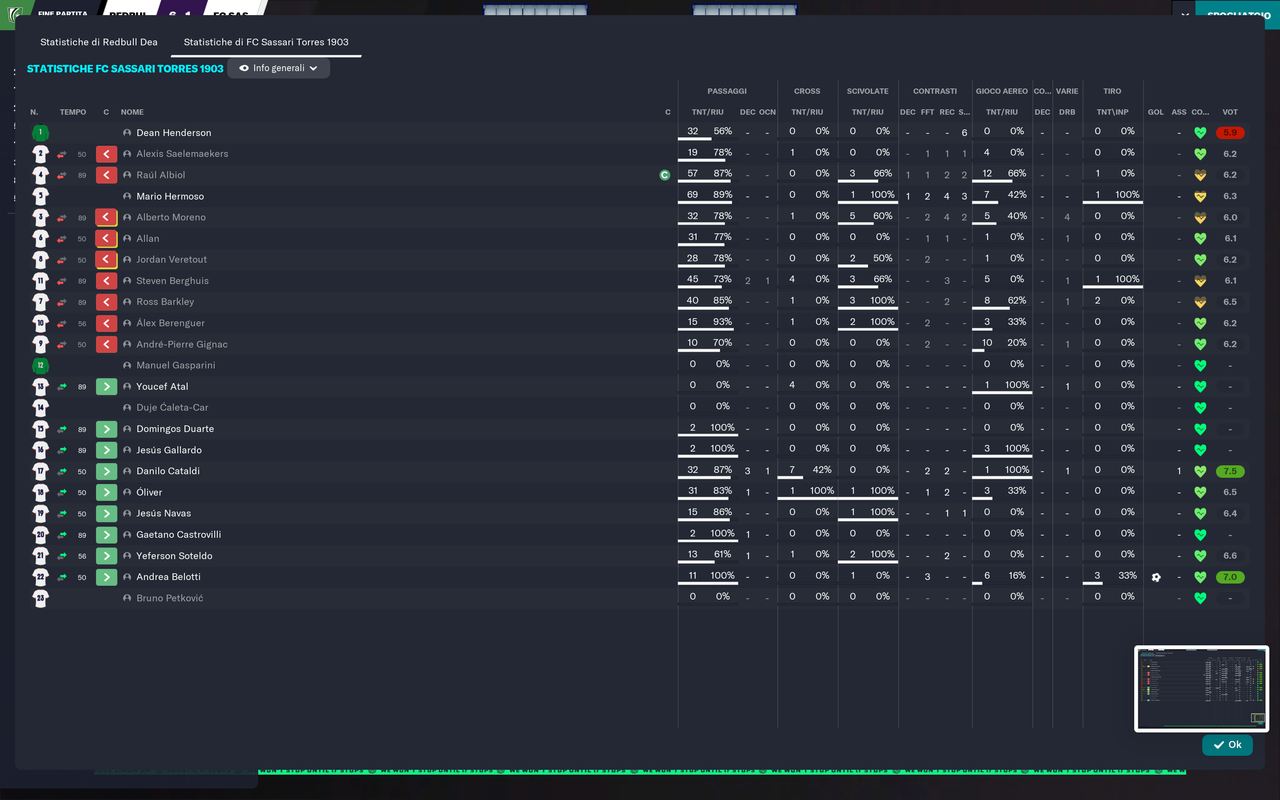Image resolution: width=1280 pixels, height=800 pixels.
Task: Sort the table by the NOME column header
Action: pos(132,112)
